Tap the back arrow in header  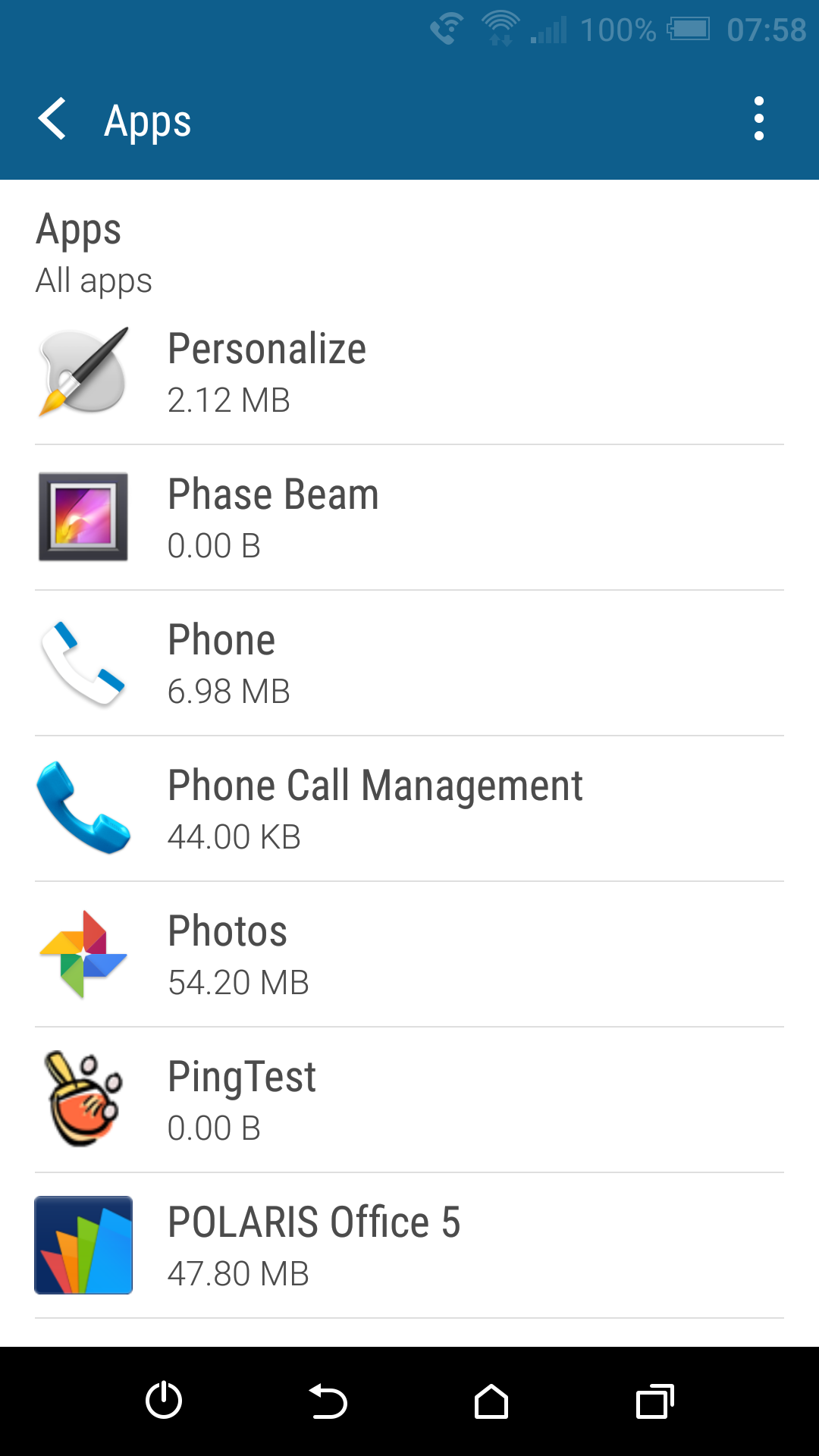pos(52,119)
